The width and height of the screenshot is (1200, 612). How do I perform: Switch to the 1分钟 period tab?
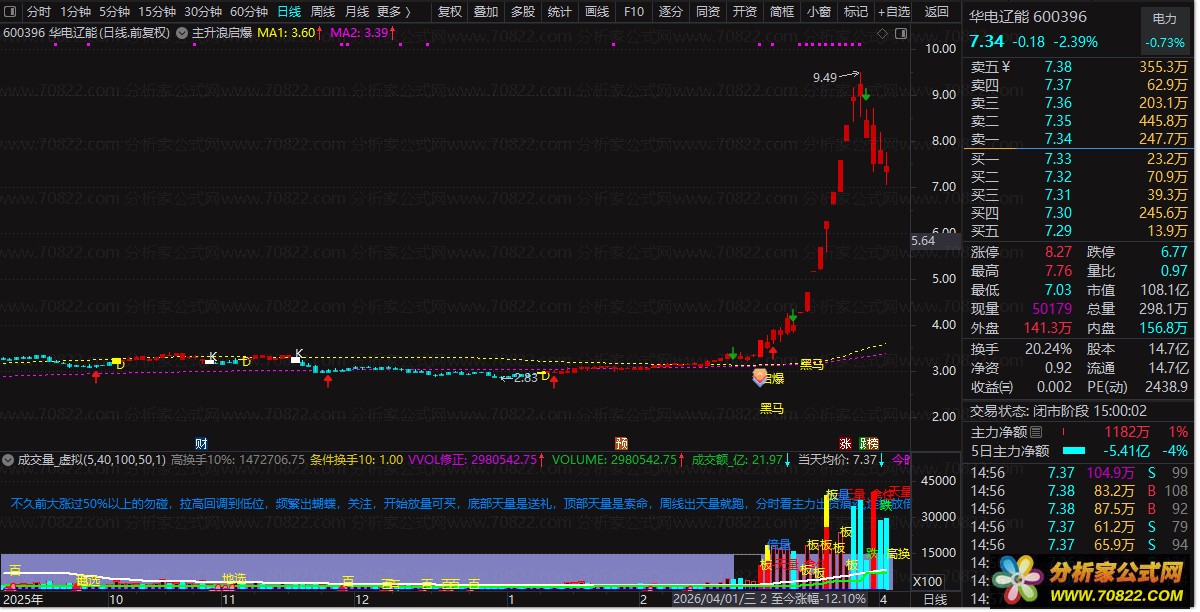75,12
